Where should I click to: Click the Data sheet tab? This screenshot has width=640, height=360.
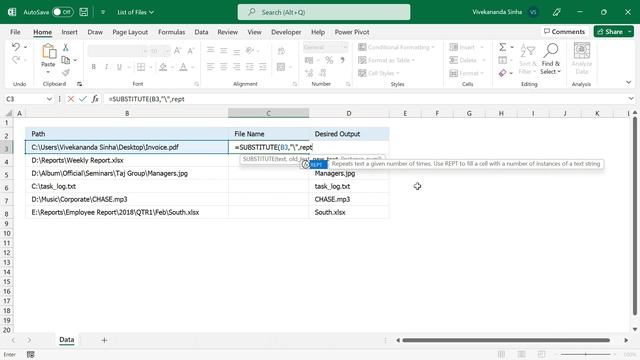(67, 340)
